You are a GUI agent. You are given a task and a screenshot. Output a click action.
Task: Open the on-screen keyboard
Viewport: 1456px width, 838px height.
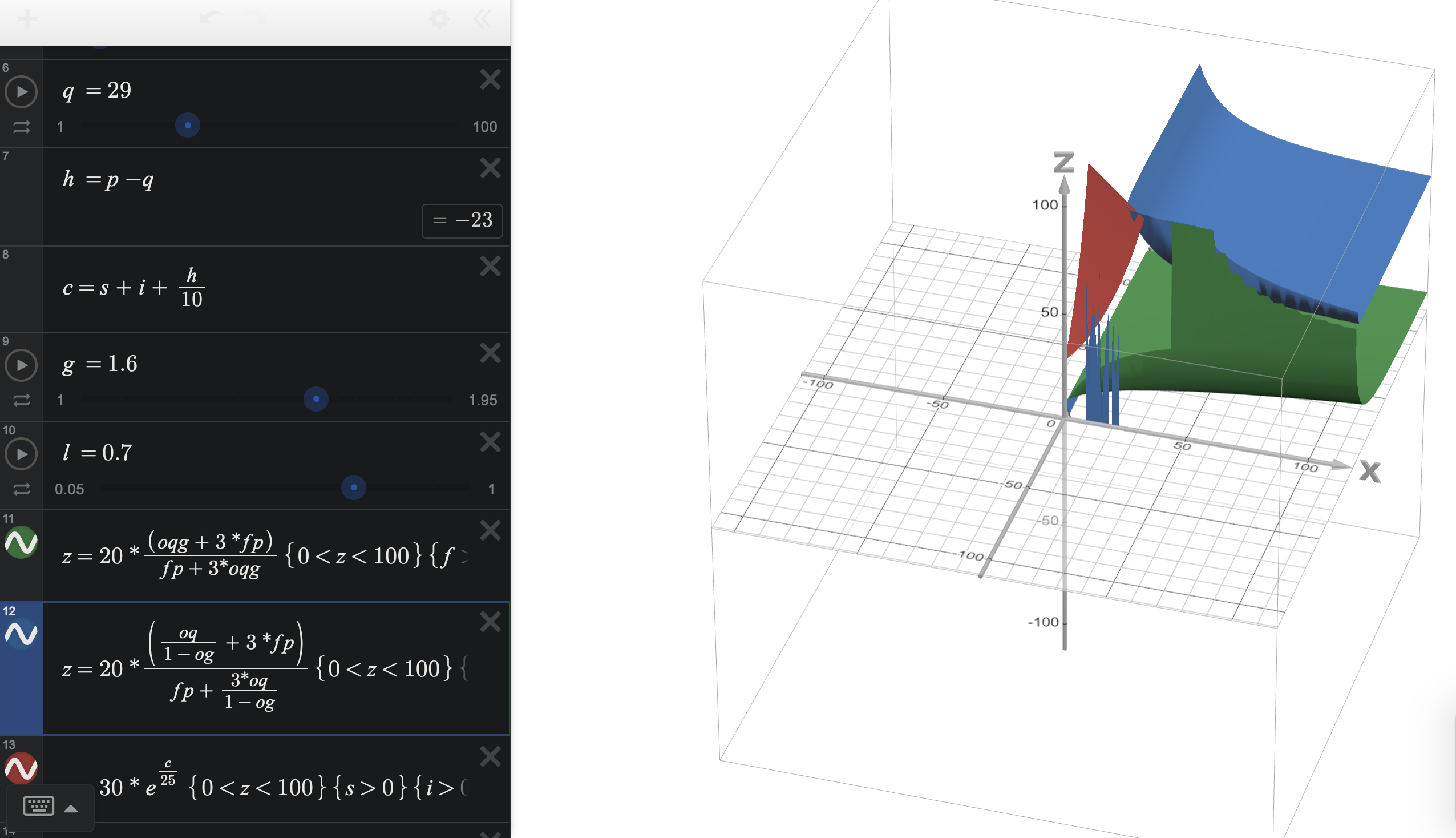pos(39,807)
